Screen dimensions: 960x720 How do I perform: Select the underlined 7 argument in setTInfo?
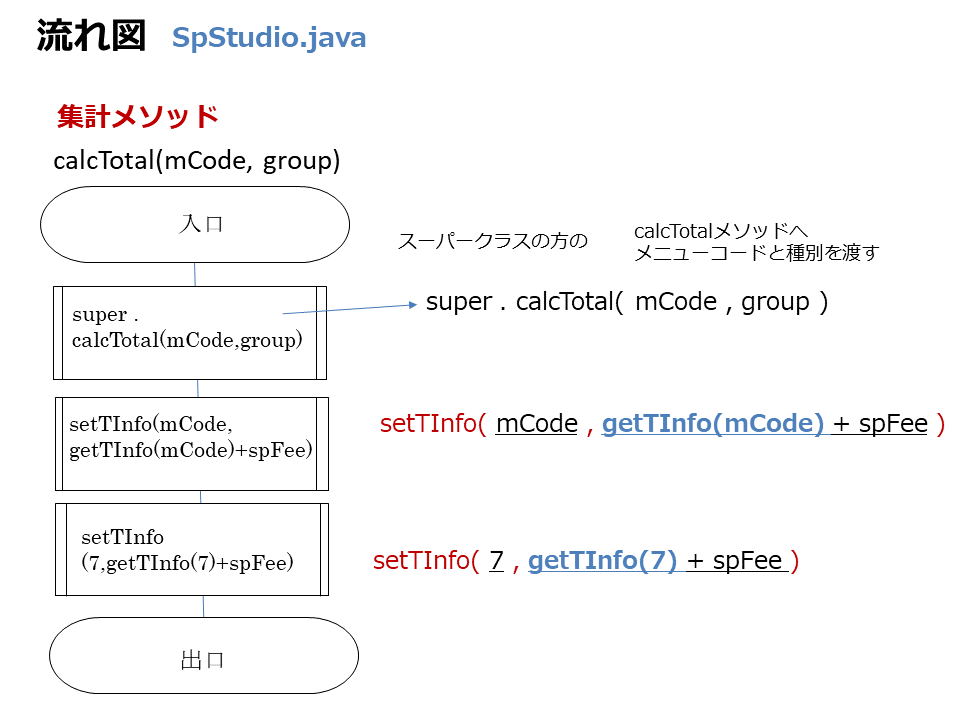pyautogui.click(x=497, y=560)
